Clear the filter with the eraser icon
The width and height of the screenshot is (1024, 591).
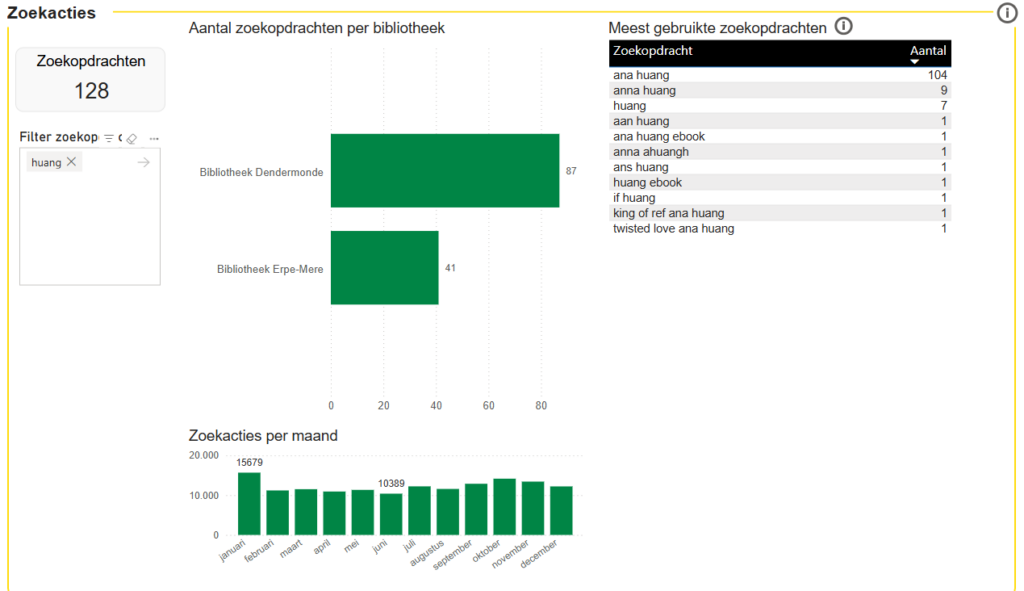point(131,138)
